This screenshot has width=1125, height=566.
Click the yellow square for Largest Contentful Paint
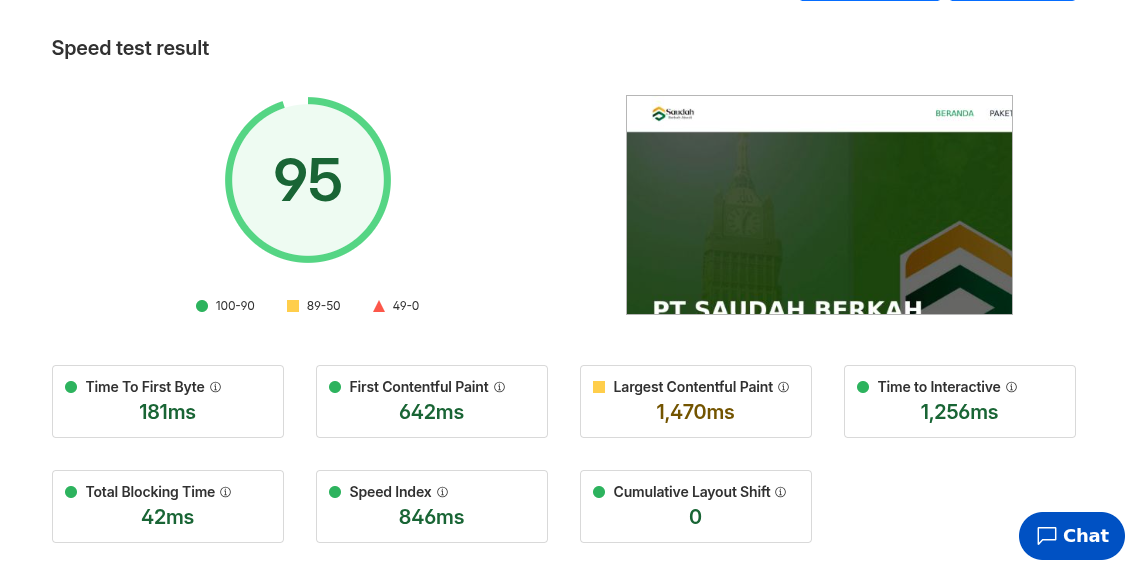pos(599,387)
